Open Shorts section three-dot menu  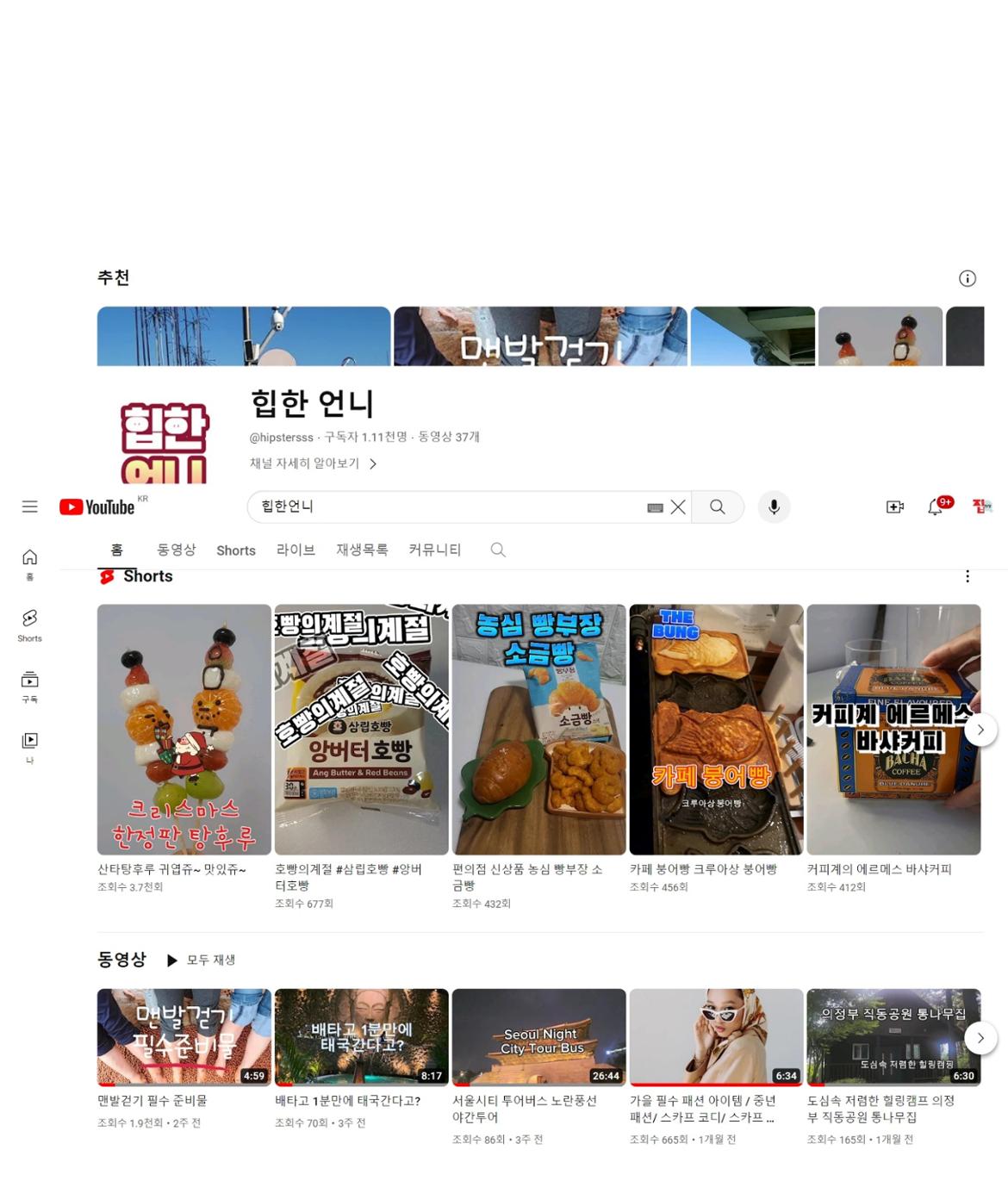tap(968, 576)
